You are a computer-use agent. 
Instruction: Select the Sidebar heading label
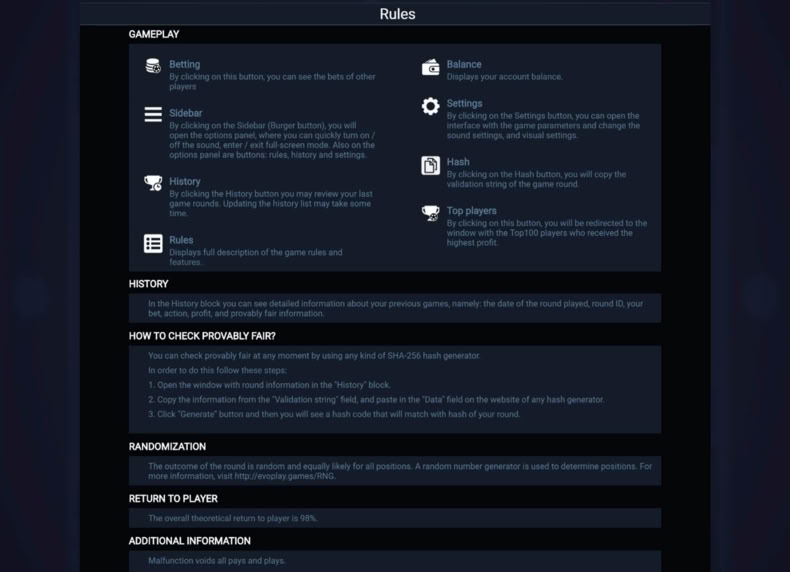point(185,113)
